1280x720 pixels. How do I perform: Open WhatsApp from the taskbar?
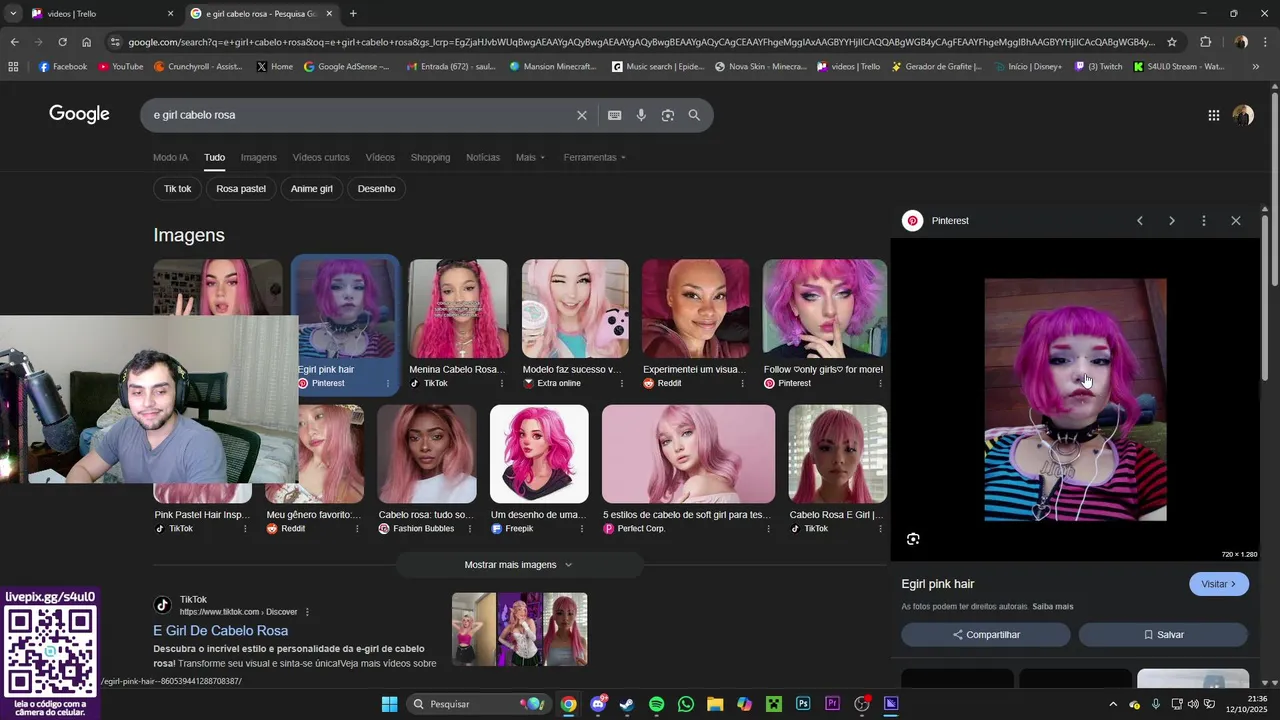[x=685, y=704]
